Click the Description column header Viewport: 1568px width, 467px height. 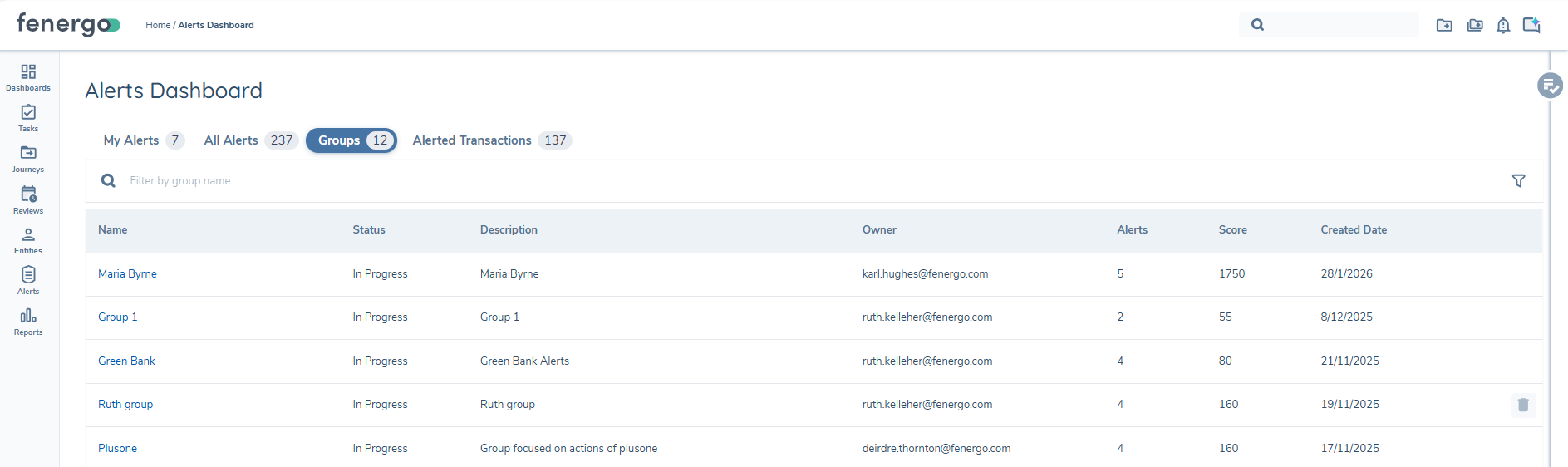click(509, 230)
